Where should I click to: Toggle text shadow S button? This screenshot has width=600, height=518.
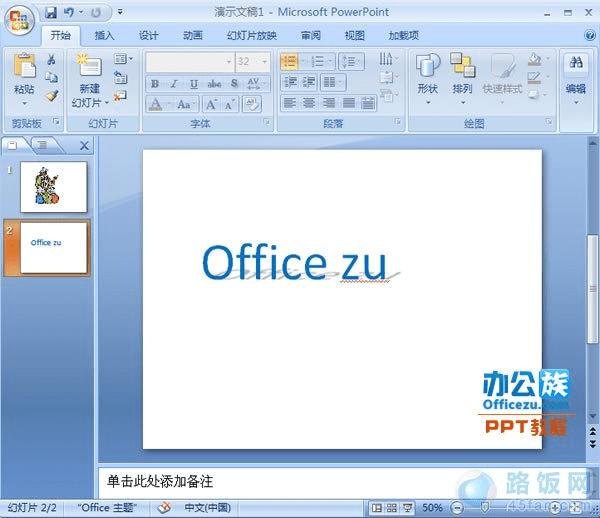click(234, 84)
